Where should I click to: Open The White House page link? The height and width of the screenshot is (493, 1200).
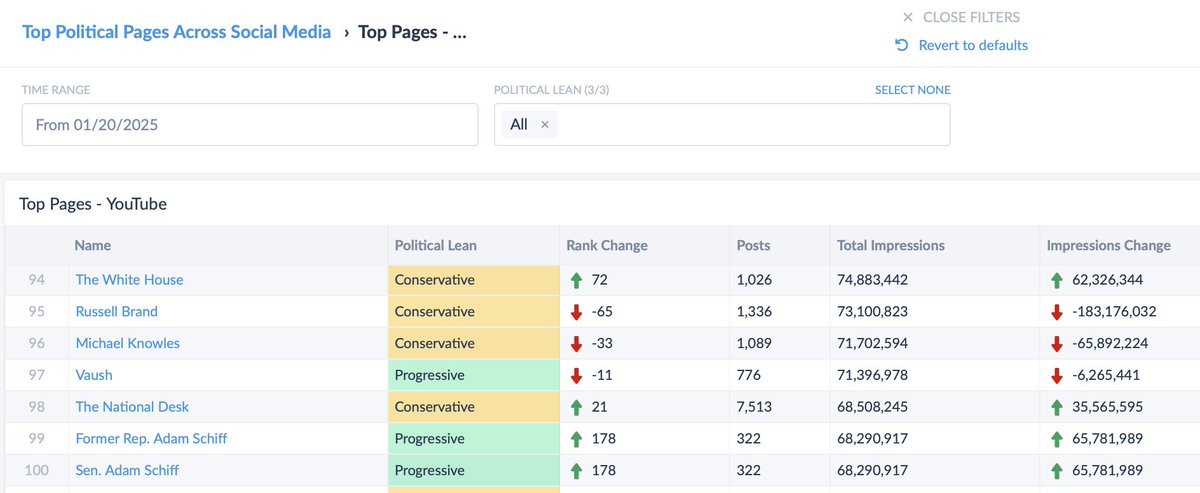click(x=130, y=280)
